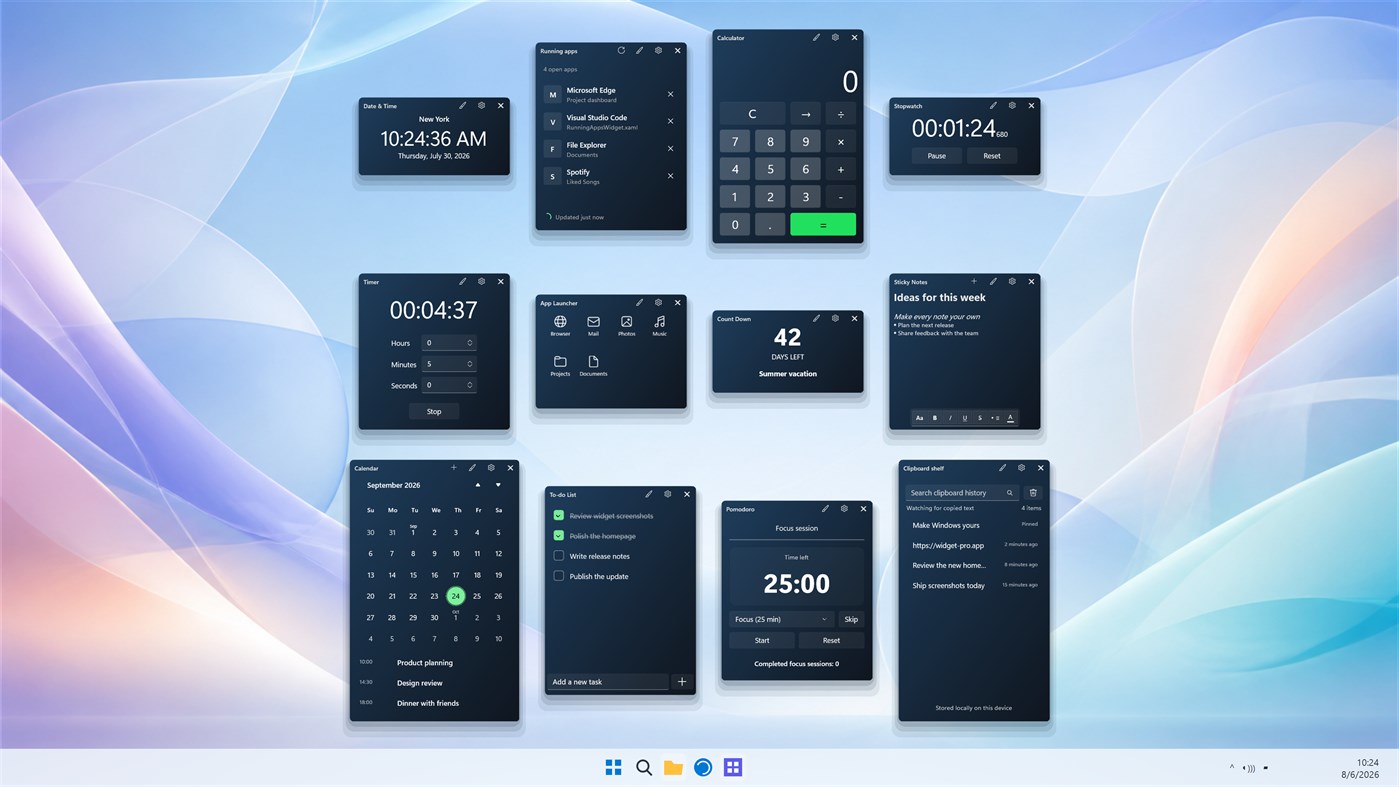The image size is (1399, 787).
Task: Change font size with Aa in Sticky Notes
Action: click(920, 418)
